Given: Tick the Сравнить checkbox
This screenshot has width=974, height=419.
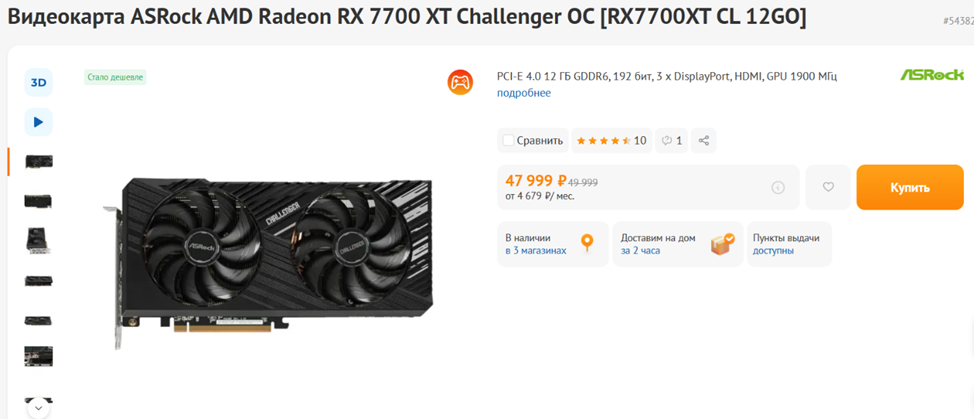Looking at the screenshot, I should coord(508,141).
